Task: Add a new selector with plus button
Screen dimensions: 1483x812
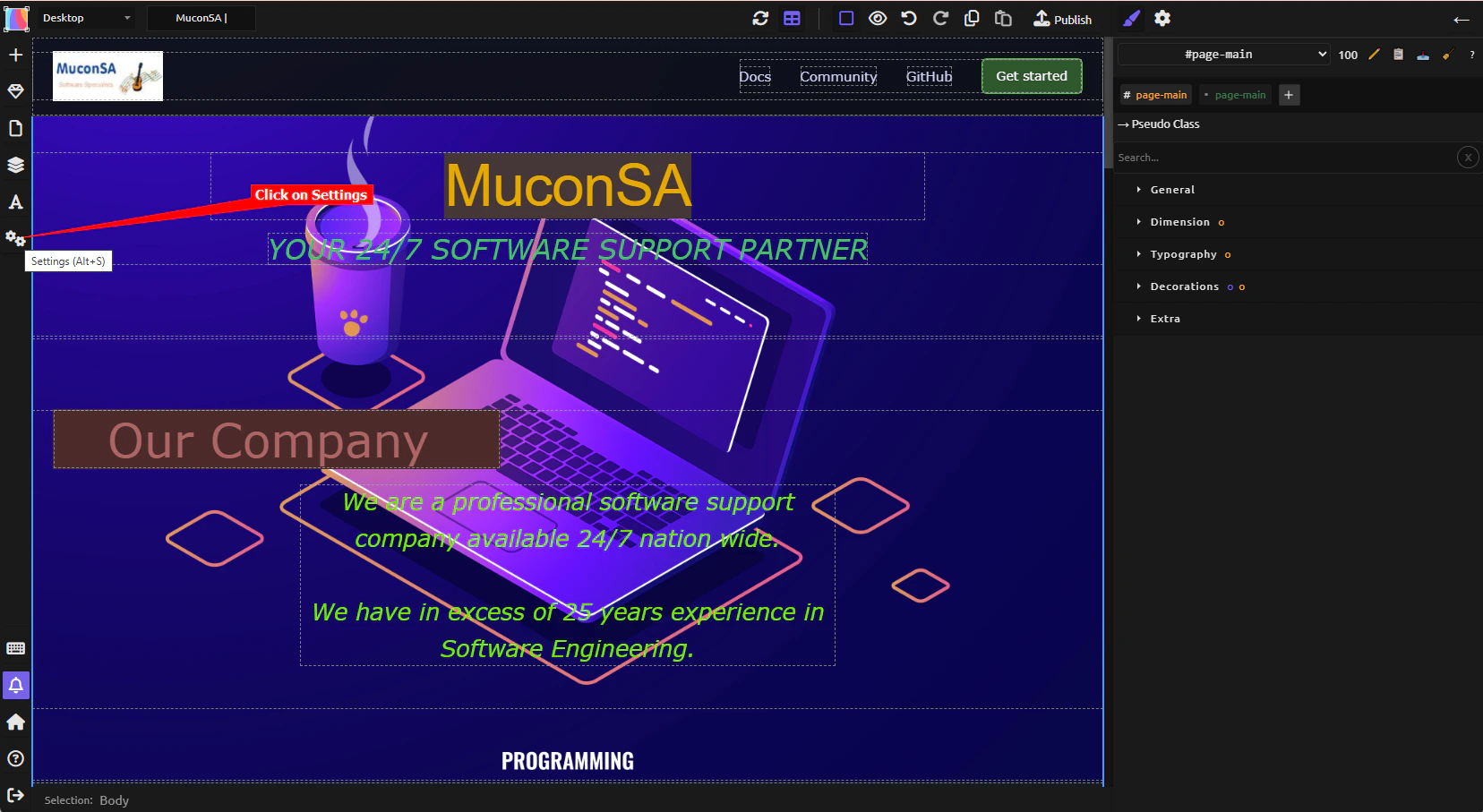Action: pyautogui.click(x=1289, y=95)
